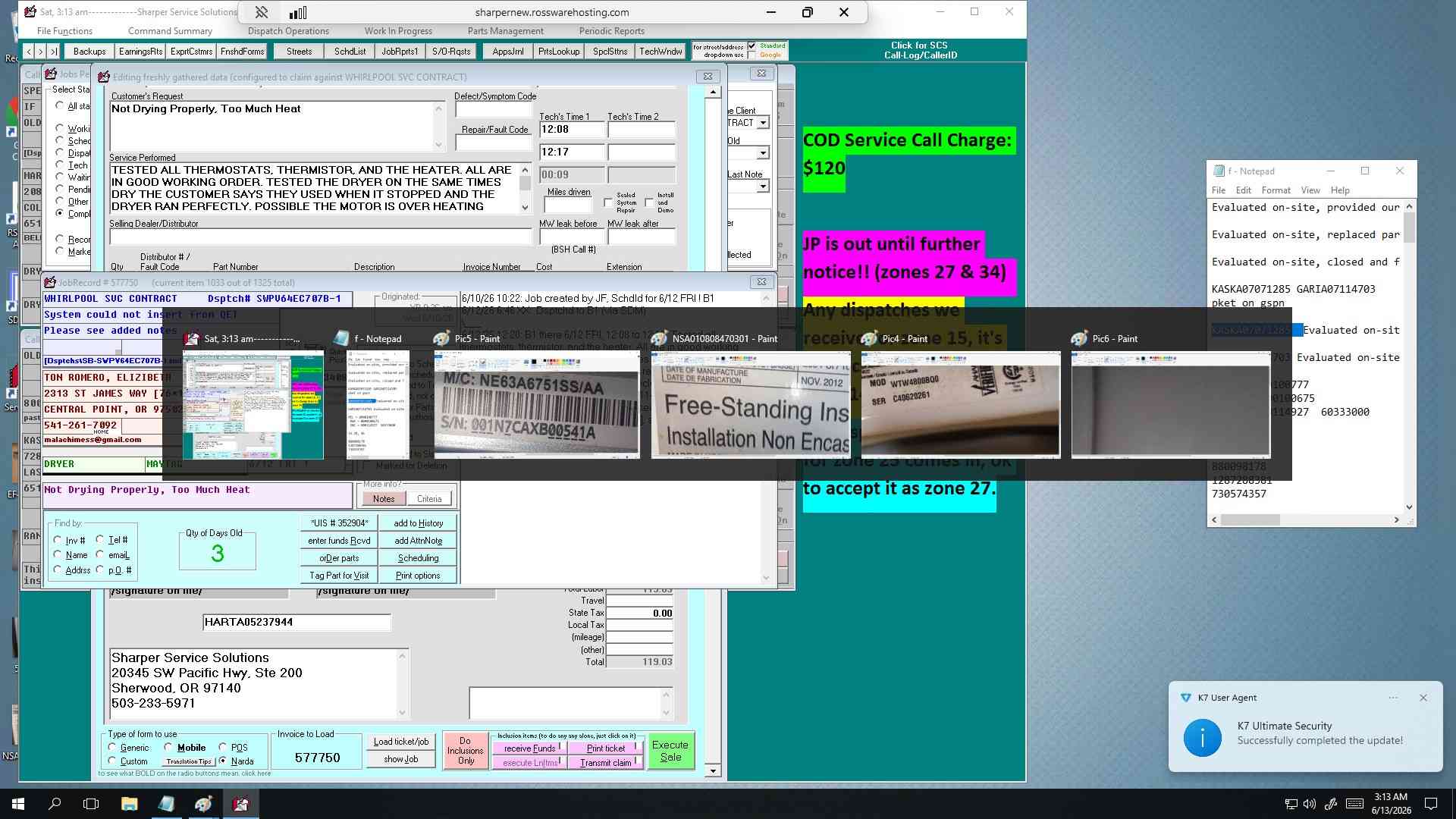The image size is (1456, 819).
Task: Select the Mobile form type radio
Action: pos(168,748)
